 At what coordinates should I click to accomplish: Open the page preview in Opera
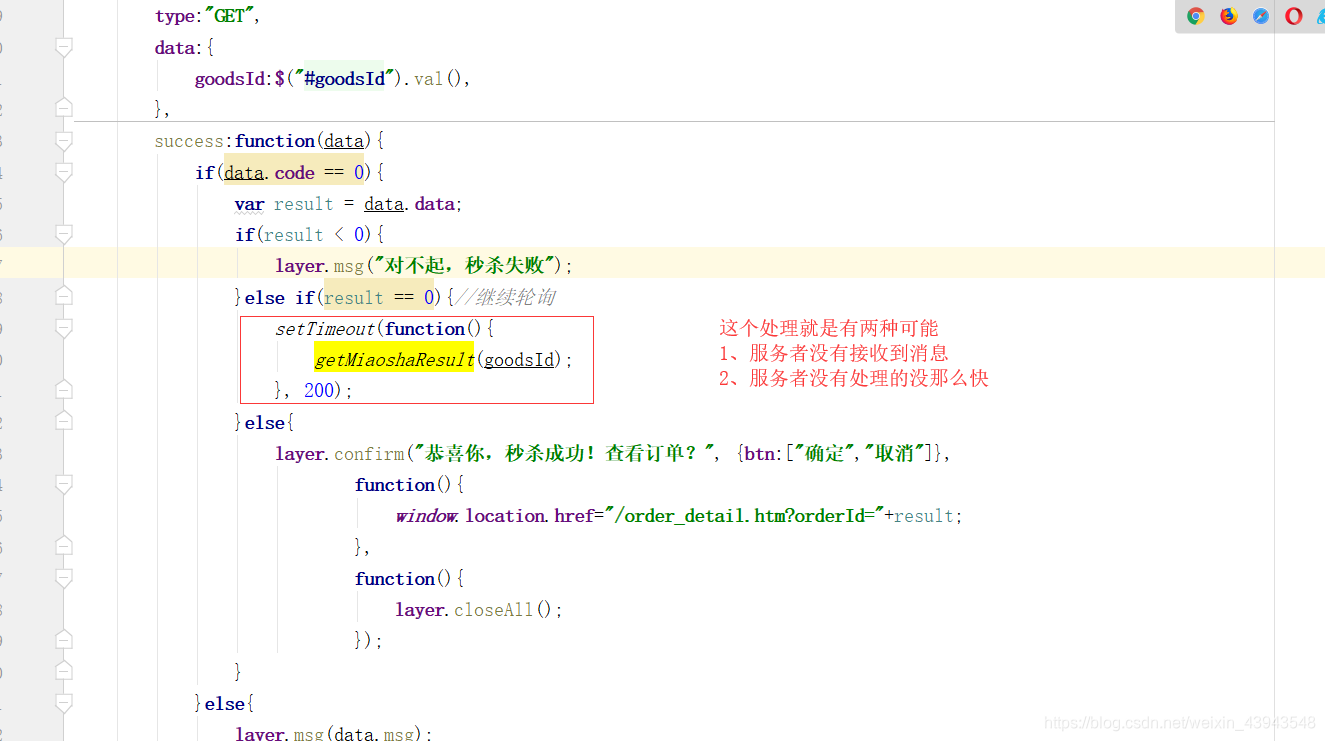click(x=1294, y=16)
